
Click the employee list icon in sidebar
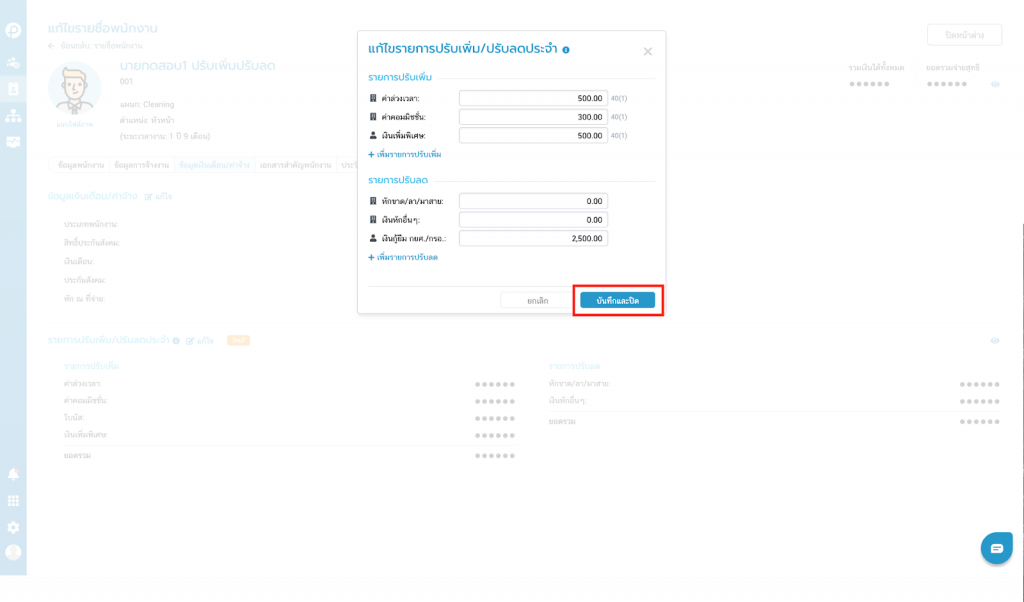pos(13,89)
